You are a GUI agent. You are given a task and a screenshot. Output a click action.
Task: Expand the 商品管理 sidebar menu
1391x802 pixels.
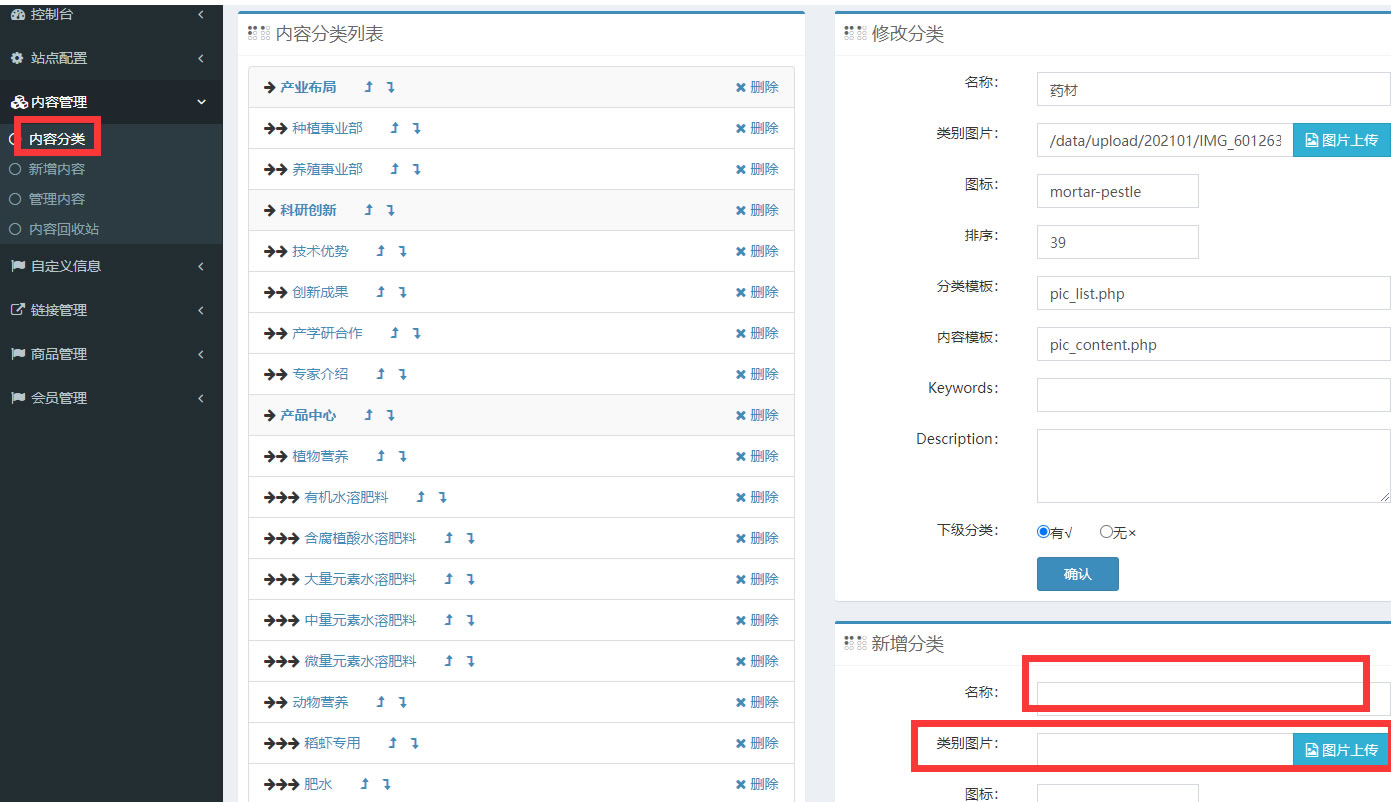pyautogui.click(x=110, y=354)
